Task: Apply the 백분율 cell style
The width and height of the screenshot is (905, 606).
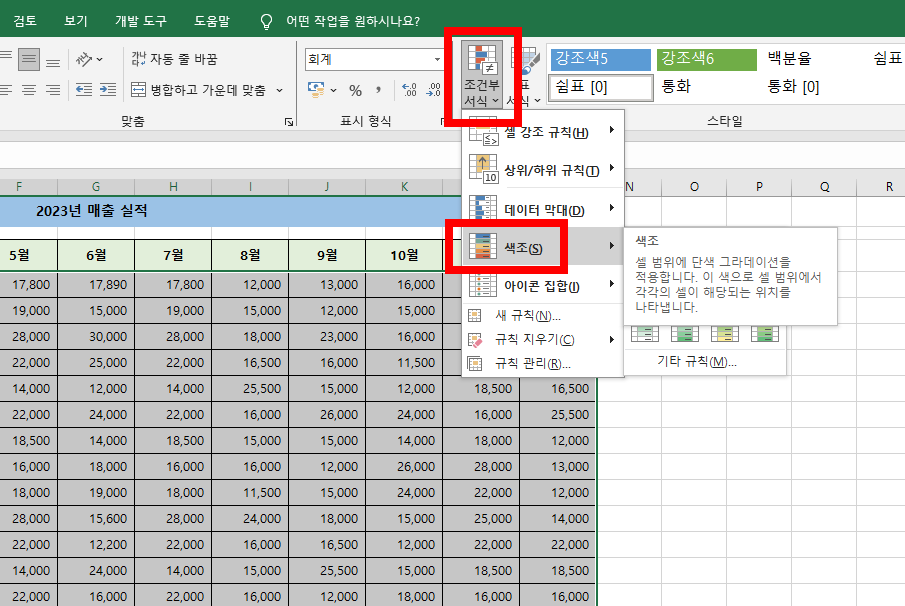Action: tap(789, 58)
